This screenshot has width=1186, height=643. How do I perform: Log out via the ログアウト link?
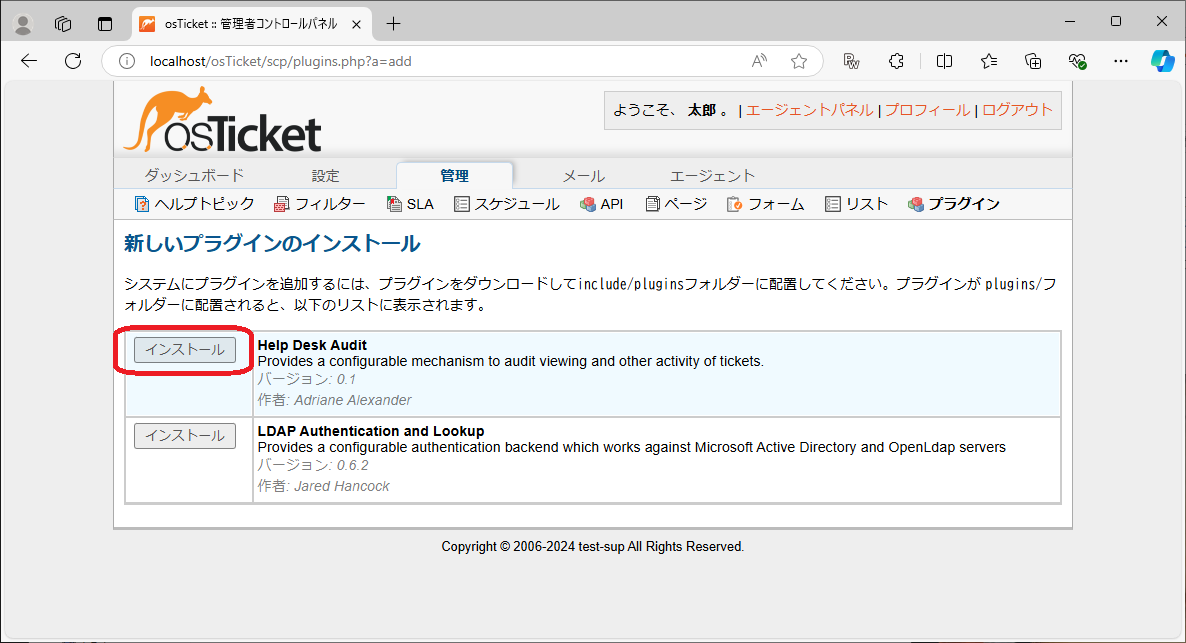pyautogui.click(x=1017, y=110)
